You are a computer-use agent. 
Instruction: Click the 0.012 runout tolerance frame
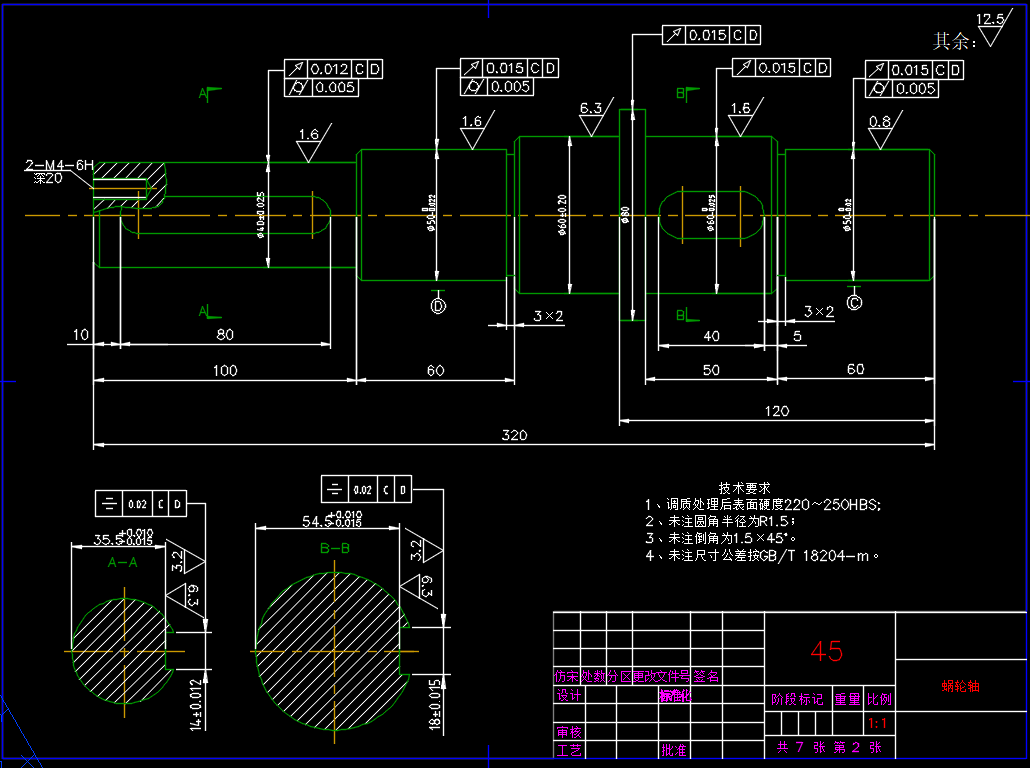pos(334,69)
